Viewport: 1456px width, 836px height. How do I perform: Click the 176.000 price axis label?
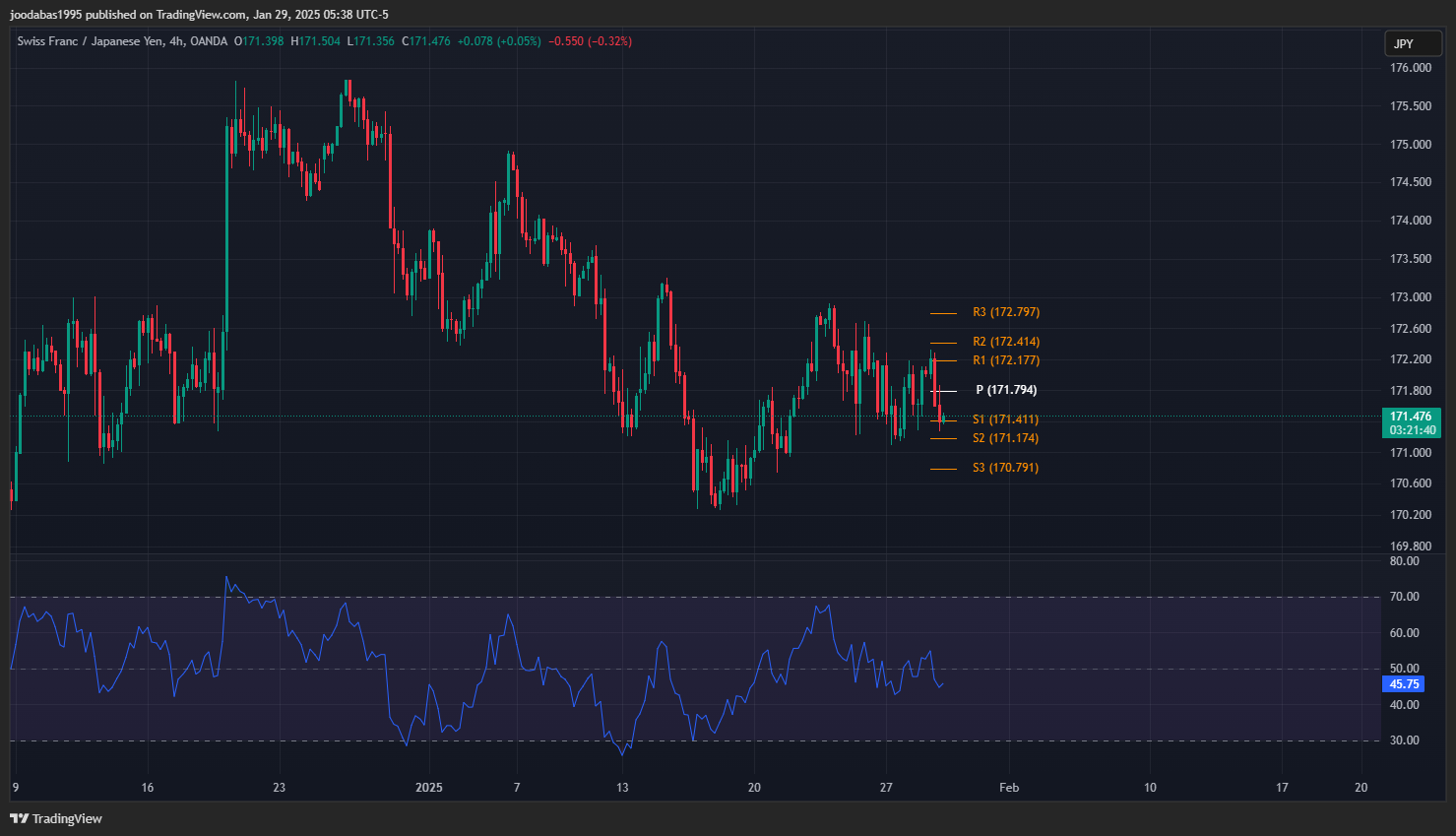coord(1411,68)
